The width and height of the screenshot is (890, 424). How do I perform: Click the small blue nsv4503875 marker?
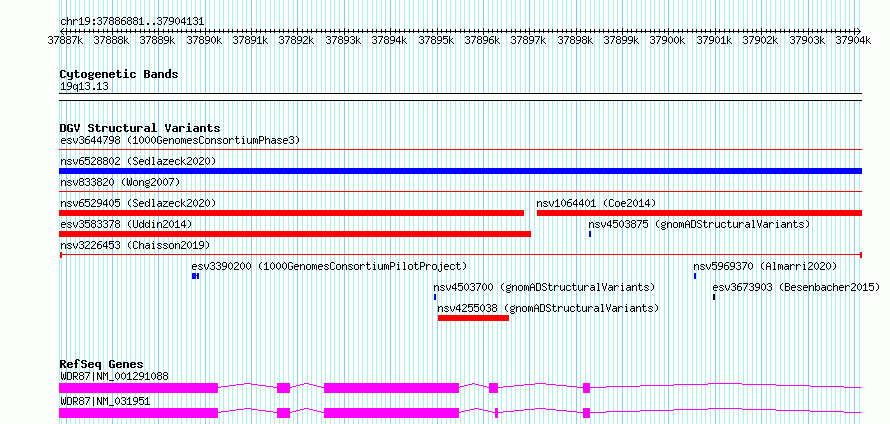pyautogui.click(x=590, y=234)
